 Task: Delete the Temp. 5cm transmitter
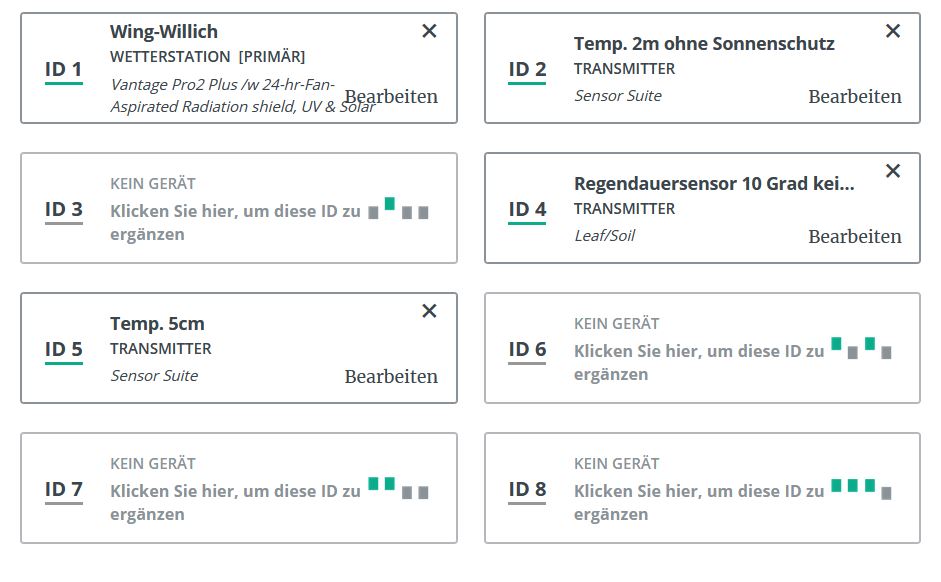(429, 311)
